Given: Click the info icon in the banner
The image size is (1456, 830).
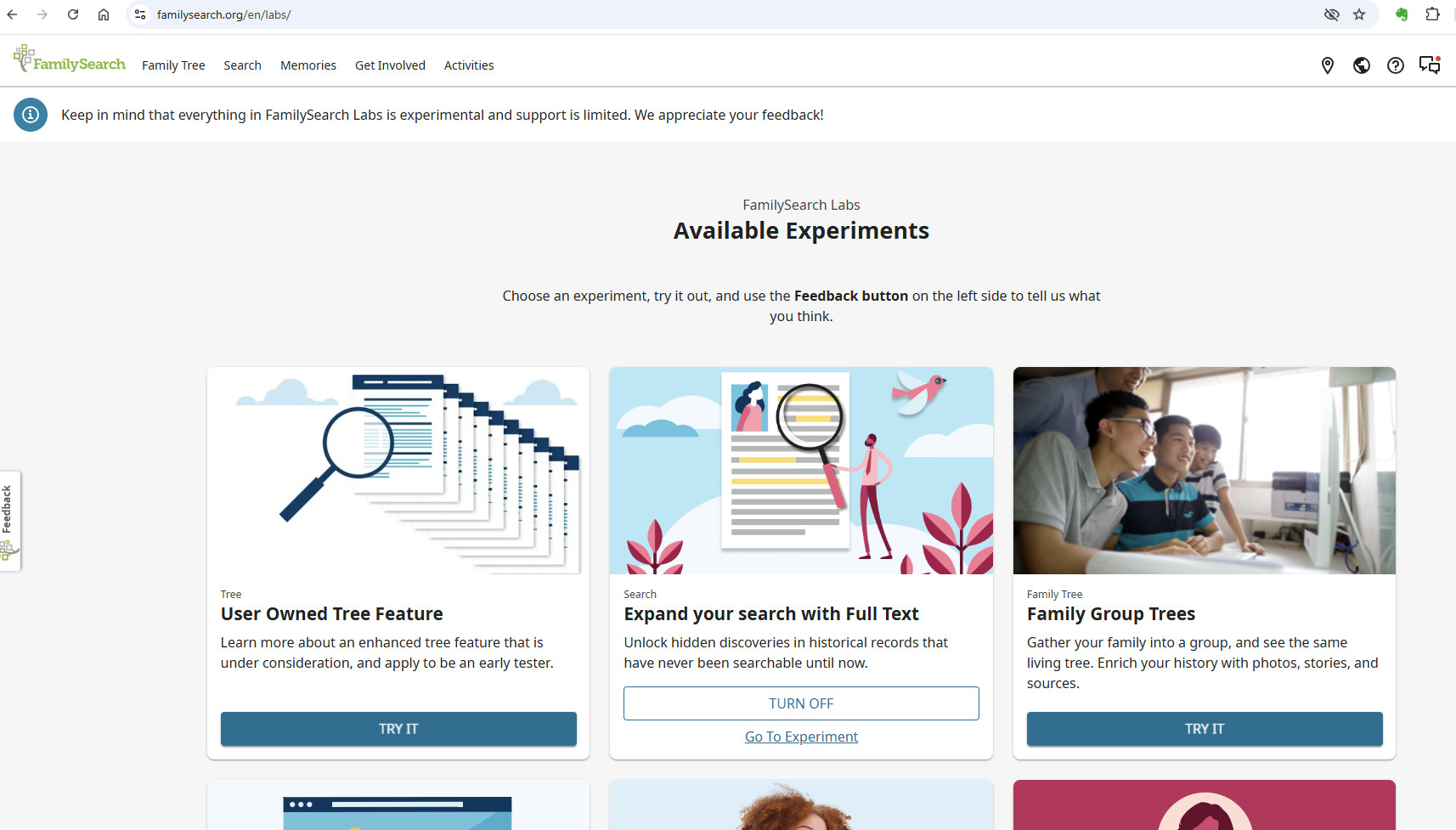Looking at the screenshot, I should [31, 115].
